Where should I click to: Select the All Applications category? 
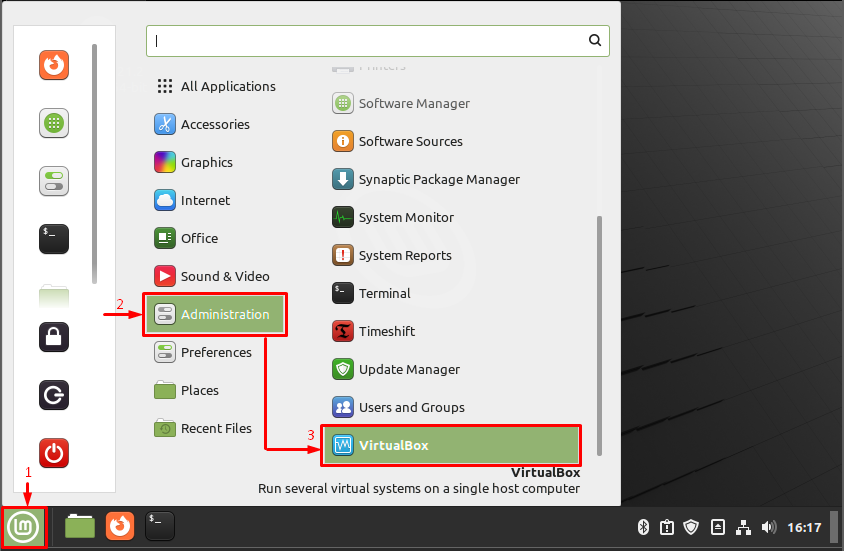(x=215, y=87)
